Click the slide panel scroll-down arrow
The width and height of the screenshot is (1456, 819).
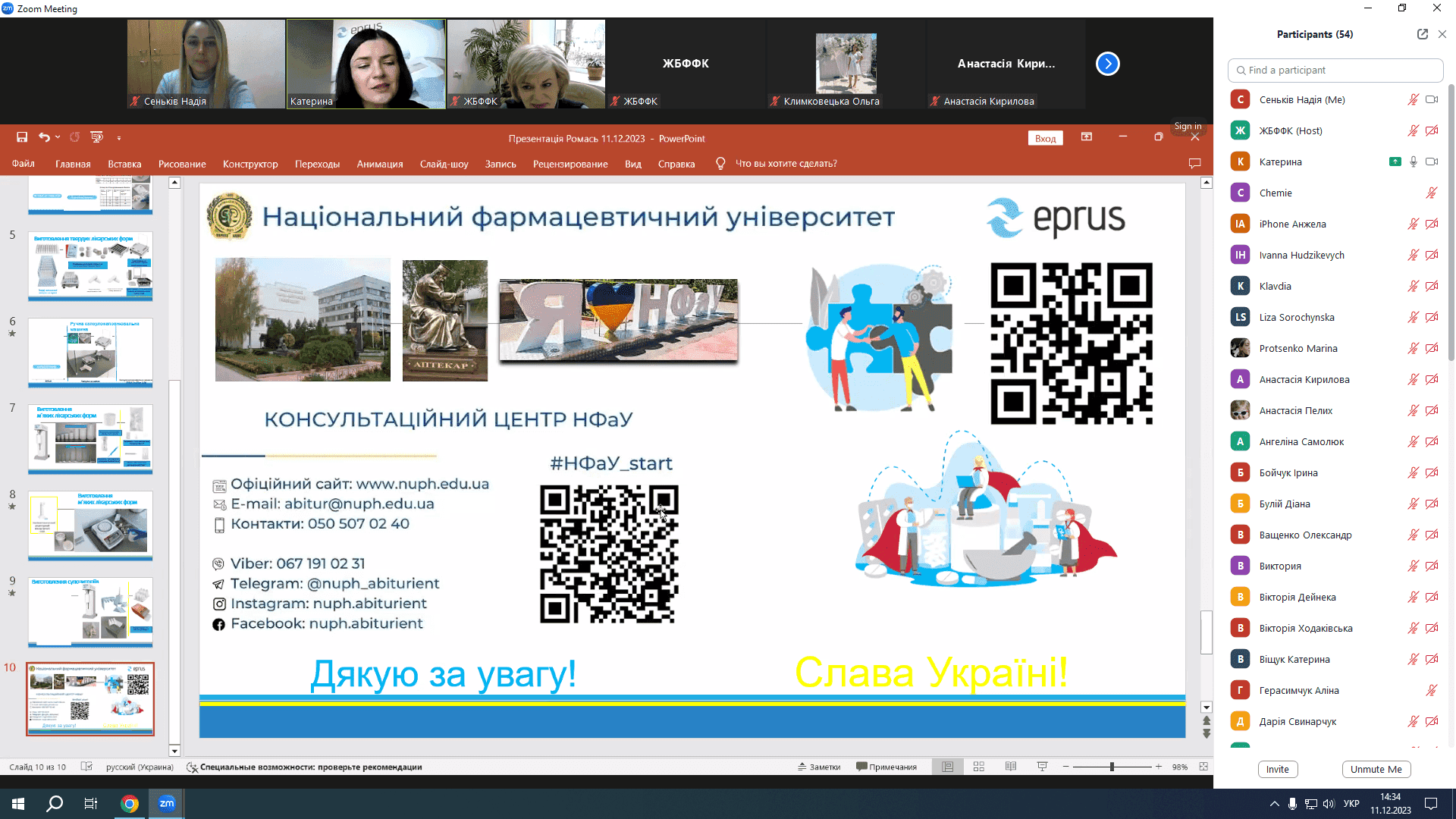[174, 751]
